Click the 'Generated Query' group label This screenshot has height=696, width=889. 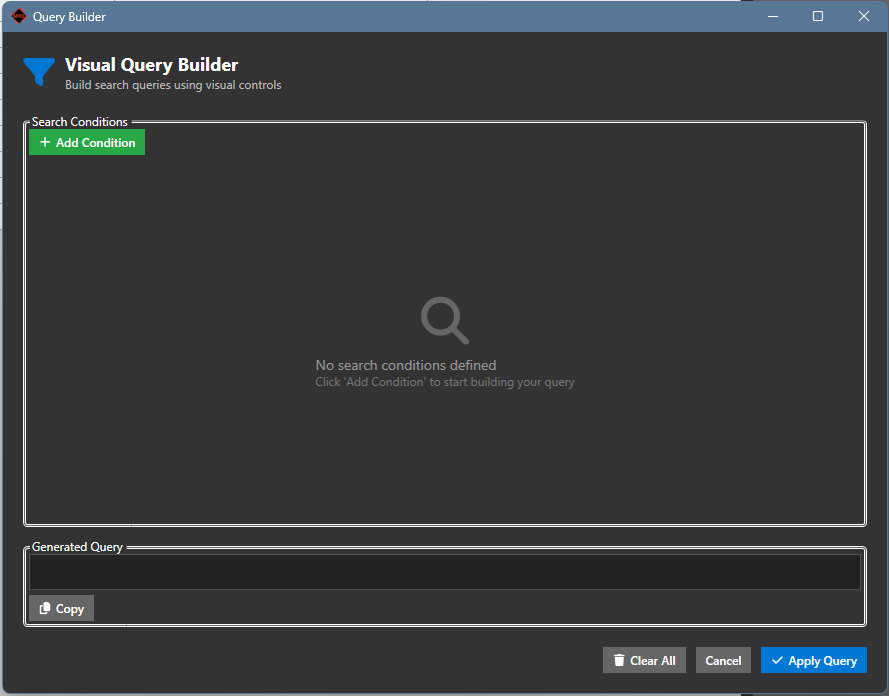77,547
